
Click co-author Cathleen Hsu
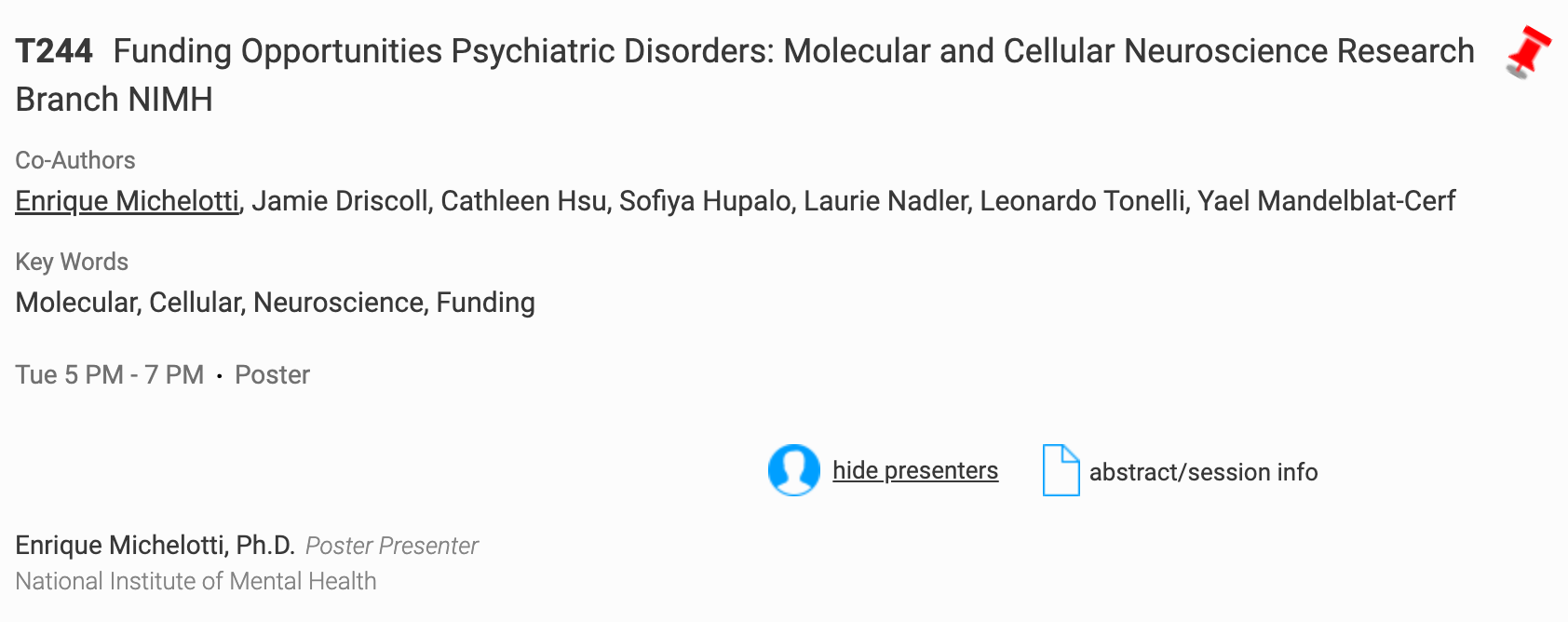tap(523, 201)
